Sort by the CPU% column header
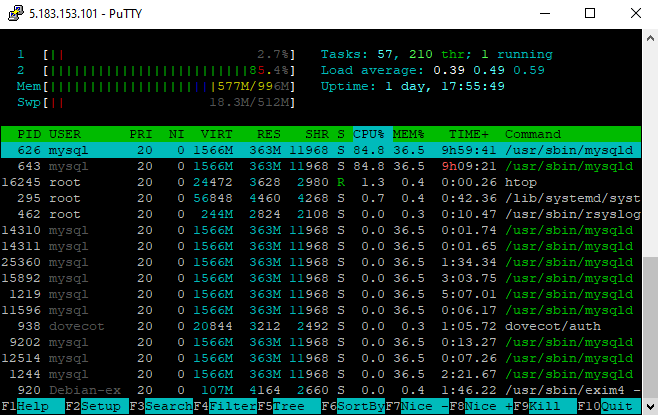Image resolution: width=658 pixels, height=415 pixels. pos(368,133)
